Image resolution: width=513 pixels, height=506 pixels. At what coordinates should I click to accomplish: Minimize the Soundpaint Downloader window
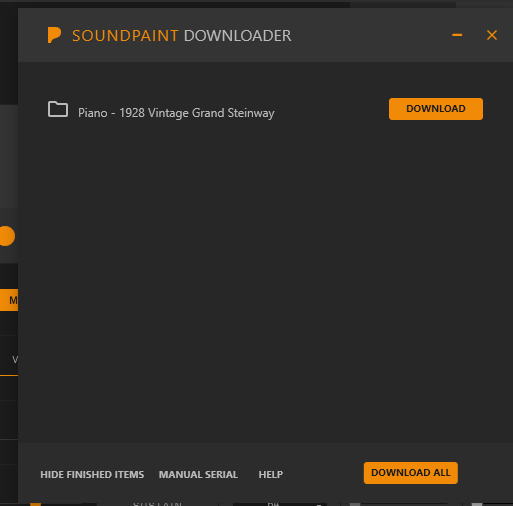click(x=457, y=35)
